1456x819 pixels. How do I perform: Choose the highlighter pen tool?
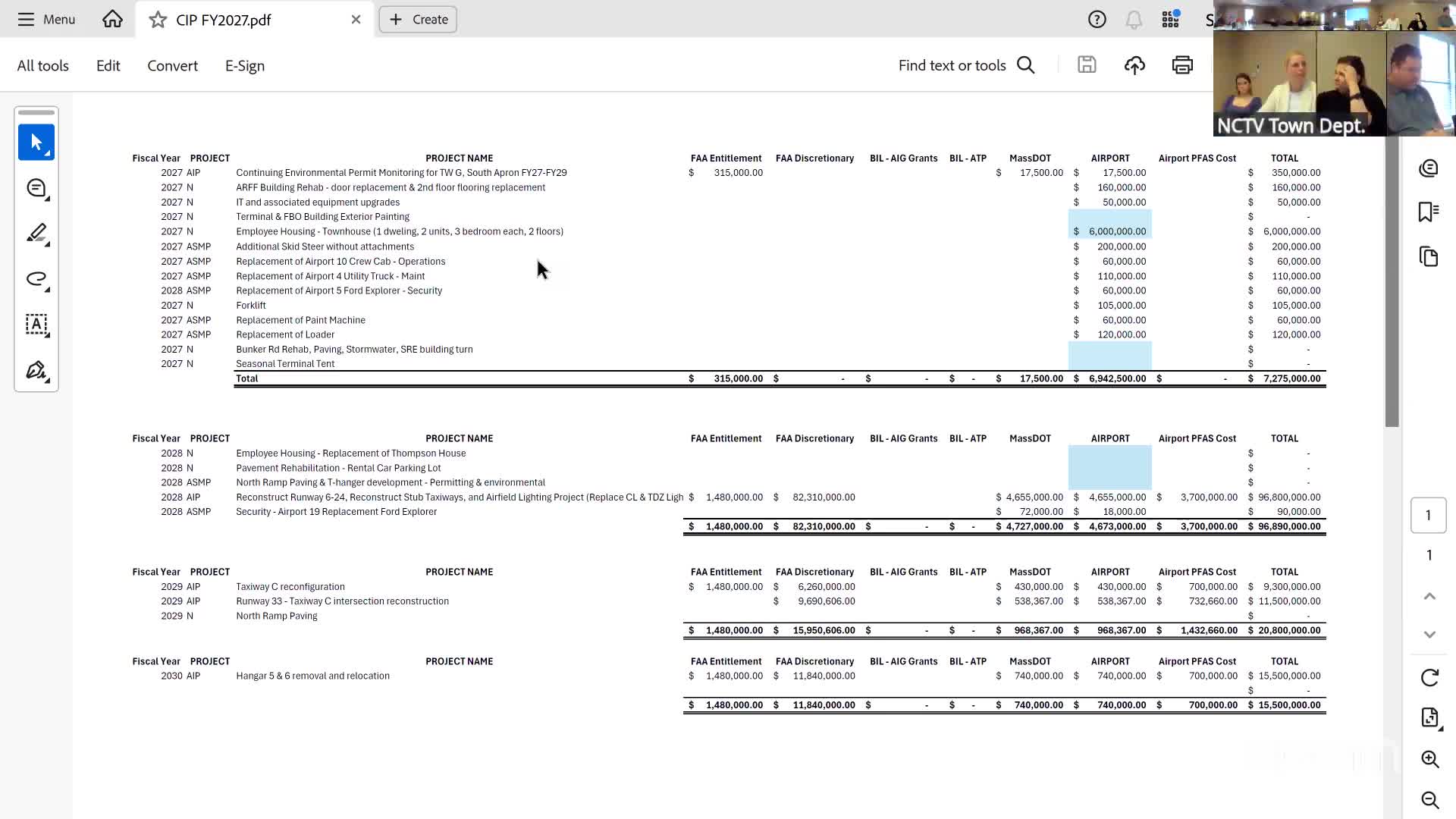click(36, 233)
